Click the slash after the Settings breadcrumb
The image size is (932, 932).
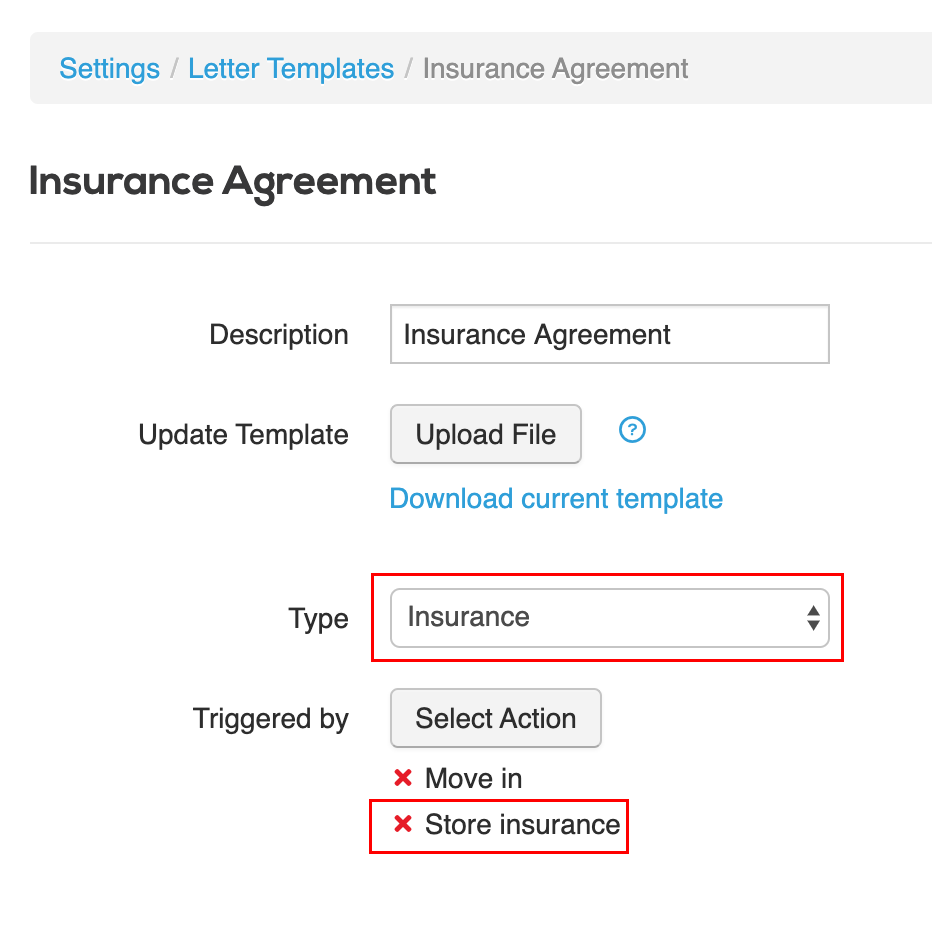pos(174,68)
